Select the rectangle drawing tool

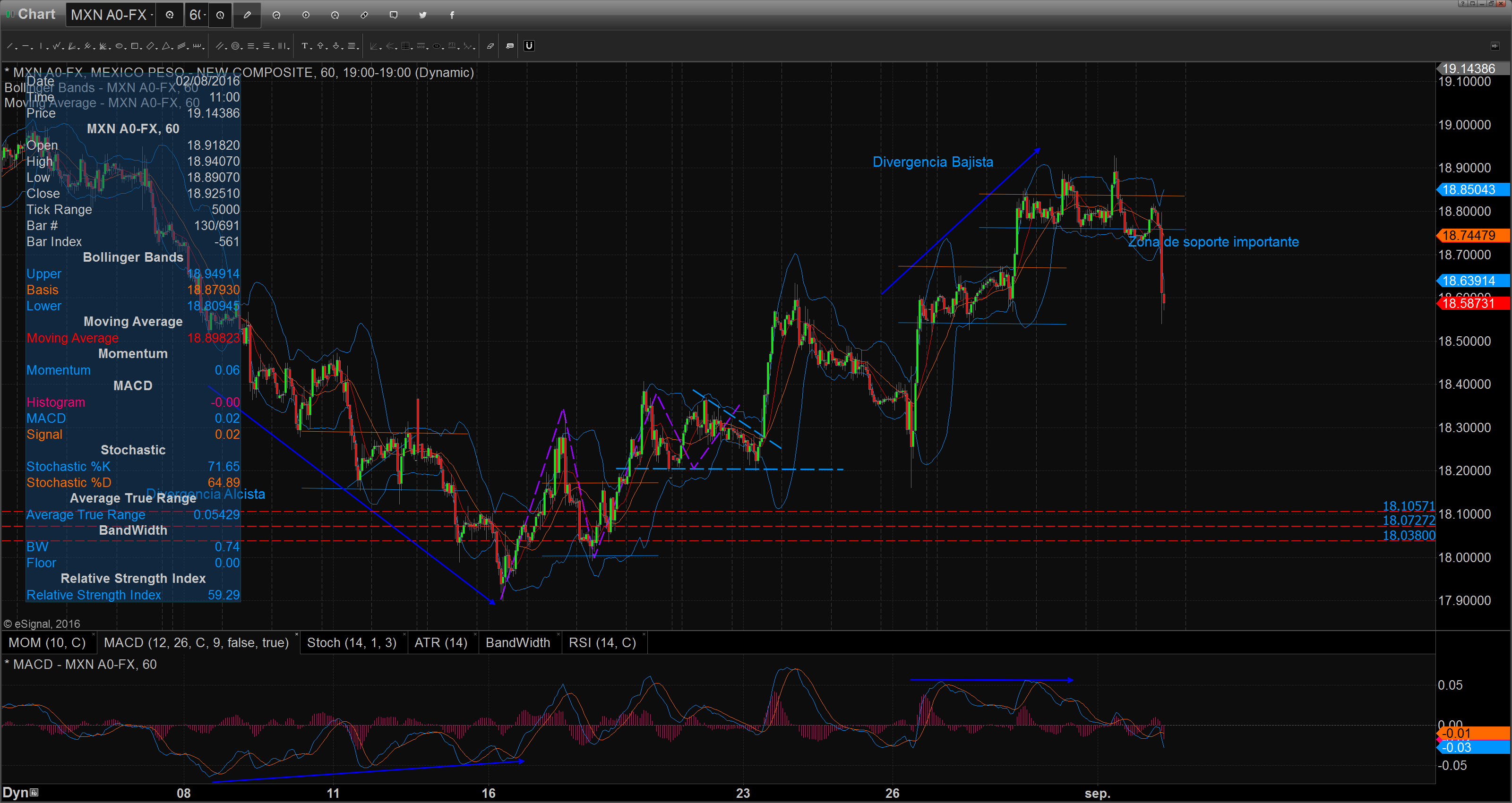click(134, 46)
